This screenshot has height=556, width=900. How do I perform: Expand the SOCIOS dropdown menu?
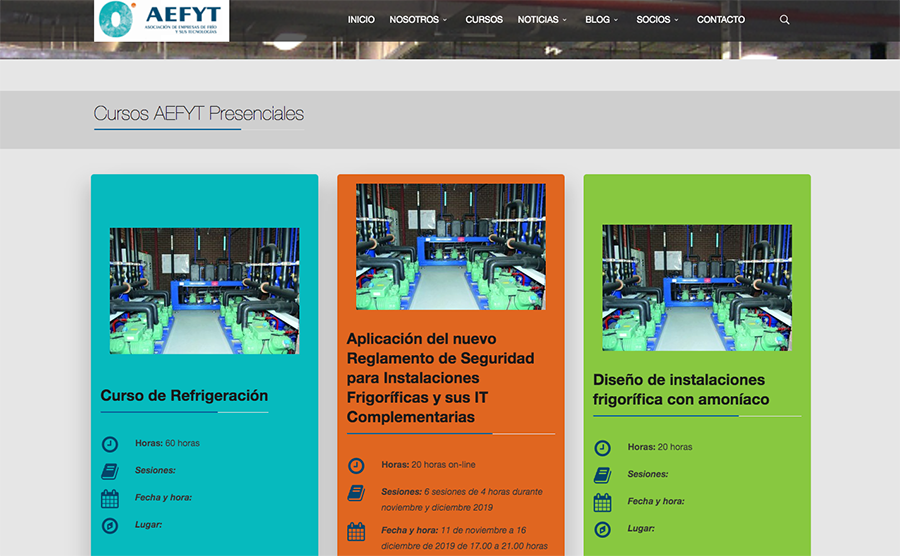[657, 20]
